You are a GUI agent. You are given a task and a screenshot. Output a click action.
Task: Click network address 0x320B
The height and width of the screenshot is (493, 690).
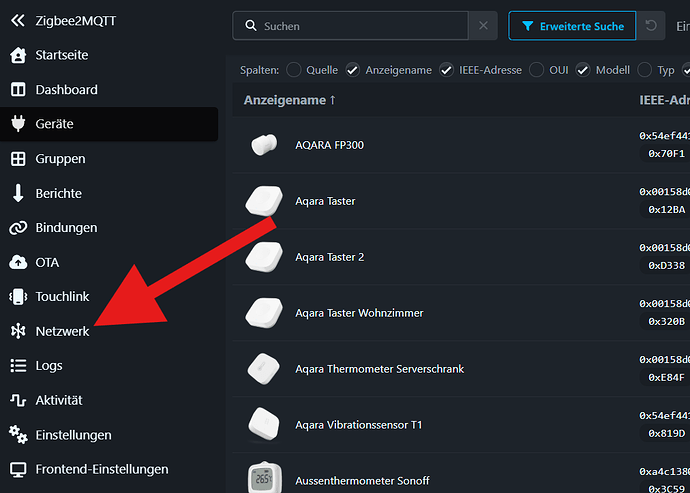[666, 321]
